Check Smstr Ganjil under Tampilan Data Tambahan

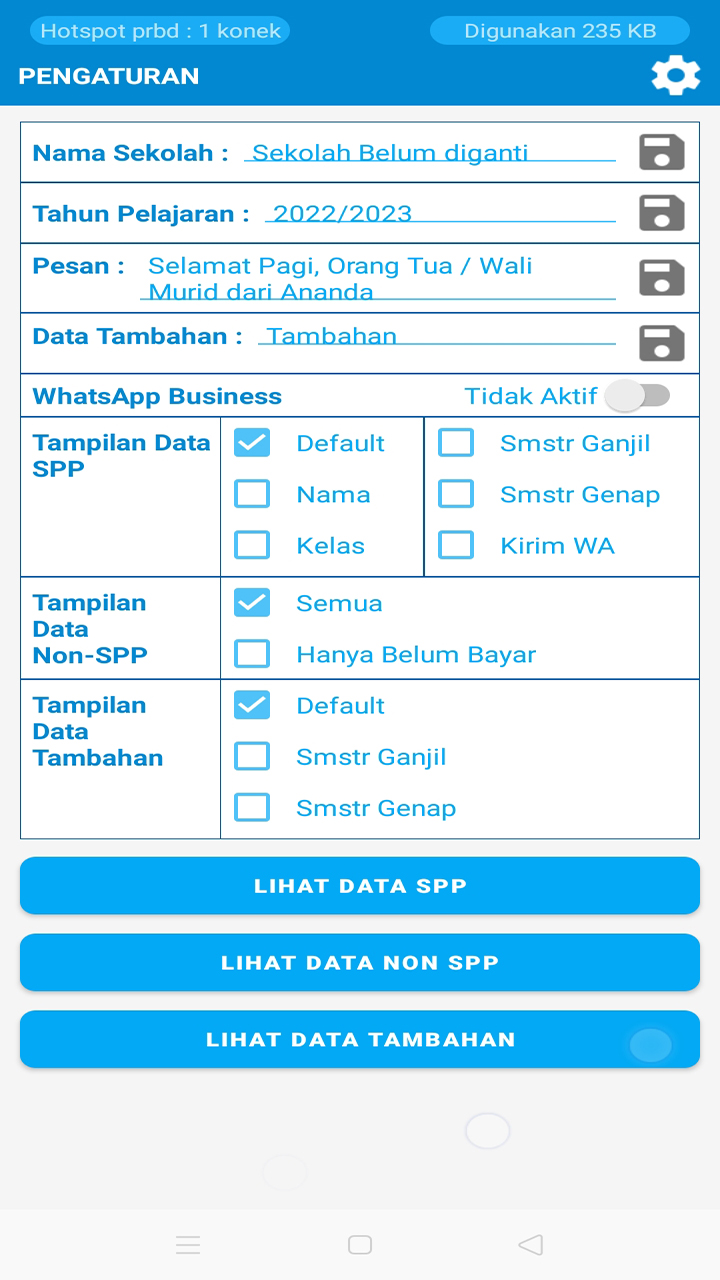[x=252, y=756]
